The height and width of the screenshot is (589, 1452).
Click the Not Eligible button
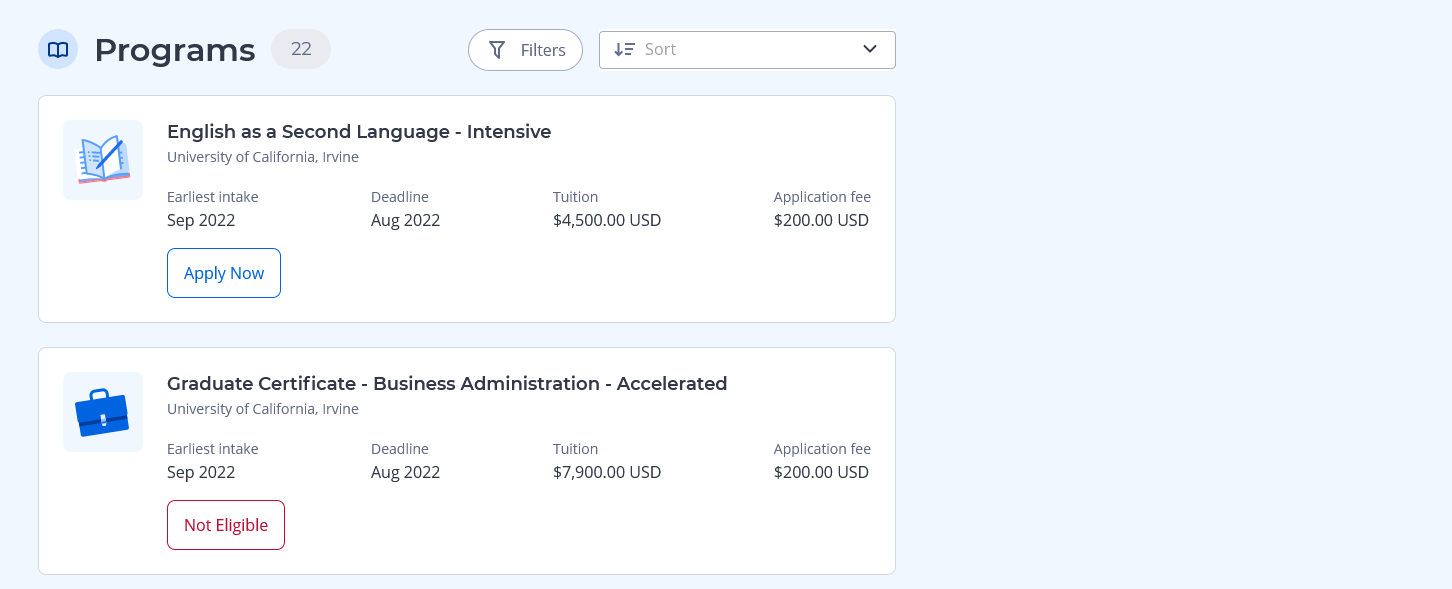[226, 525]
